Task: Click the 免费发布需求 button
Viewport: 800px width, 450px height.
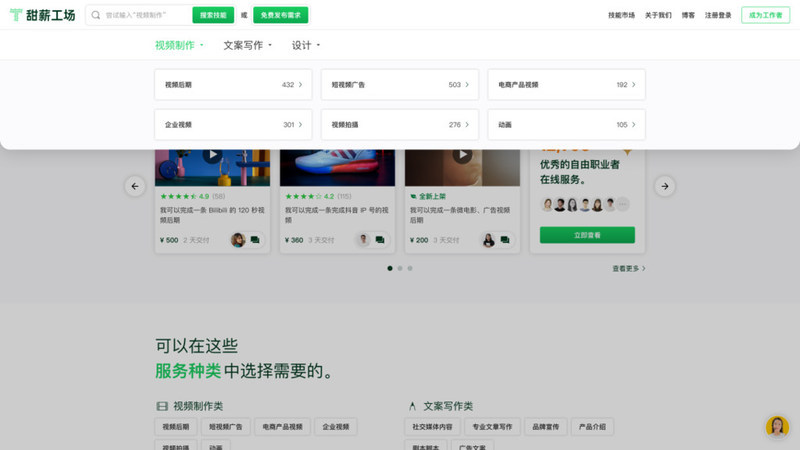Action: [280, 15]
